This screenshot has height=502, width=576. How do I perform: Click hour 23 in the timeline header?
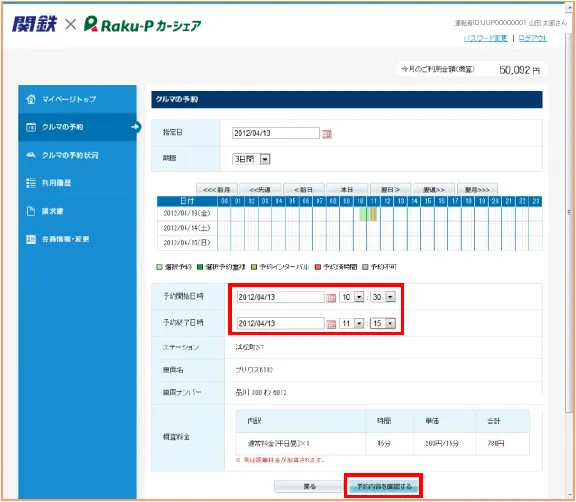click(536, 201)
